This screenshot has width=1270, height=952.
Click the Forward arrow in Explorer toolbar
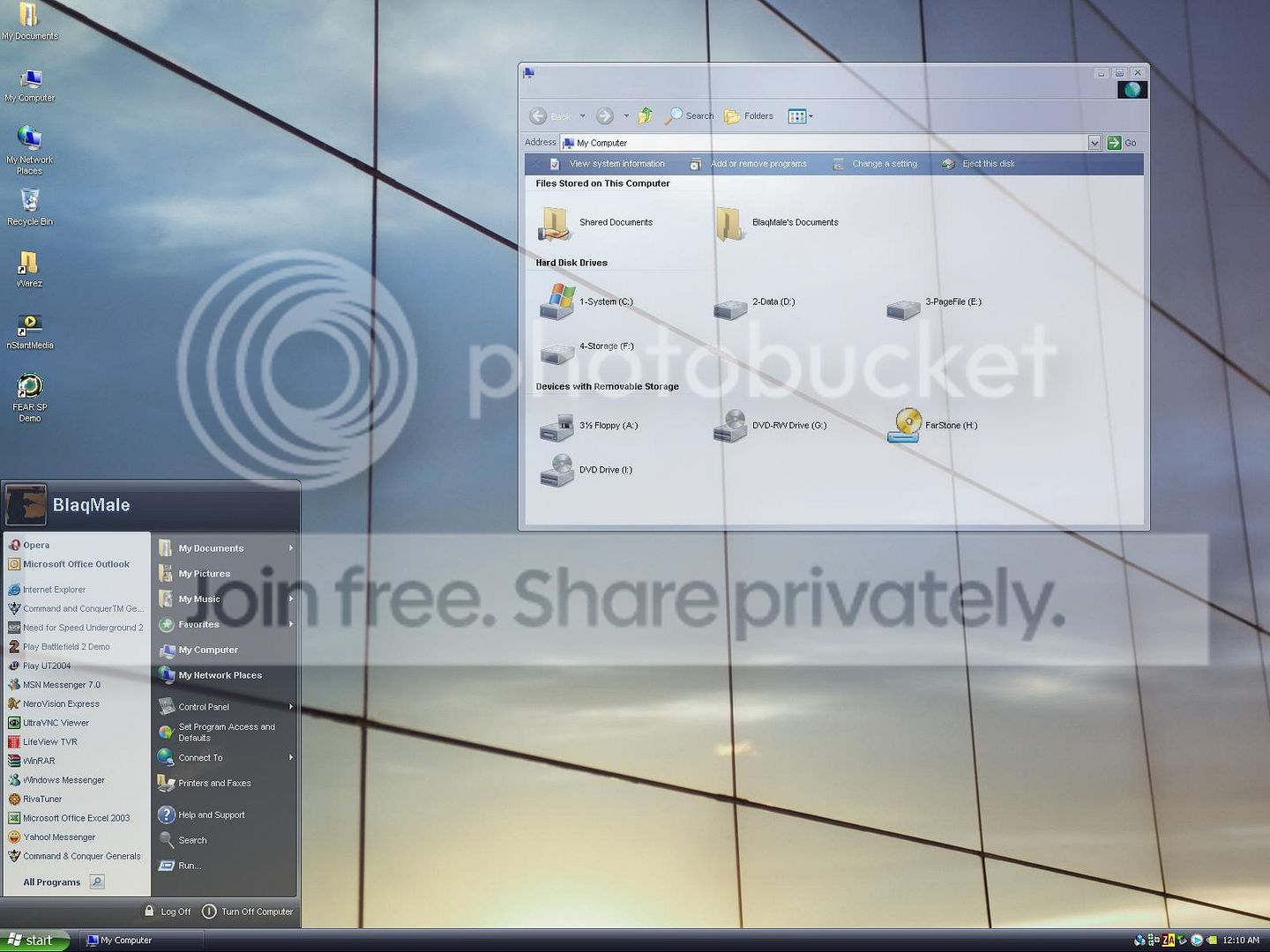click(x=604, y=115)
